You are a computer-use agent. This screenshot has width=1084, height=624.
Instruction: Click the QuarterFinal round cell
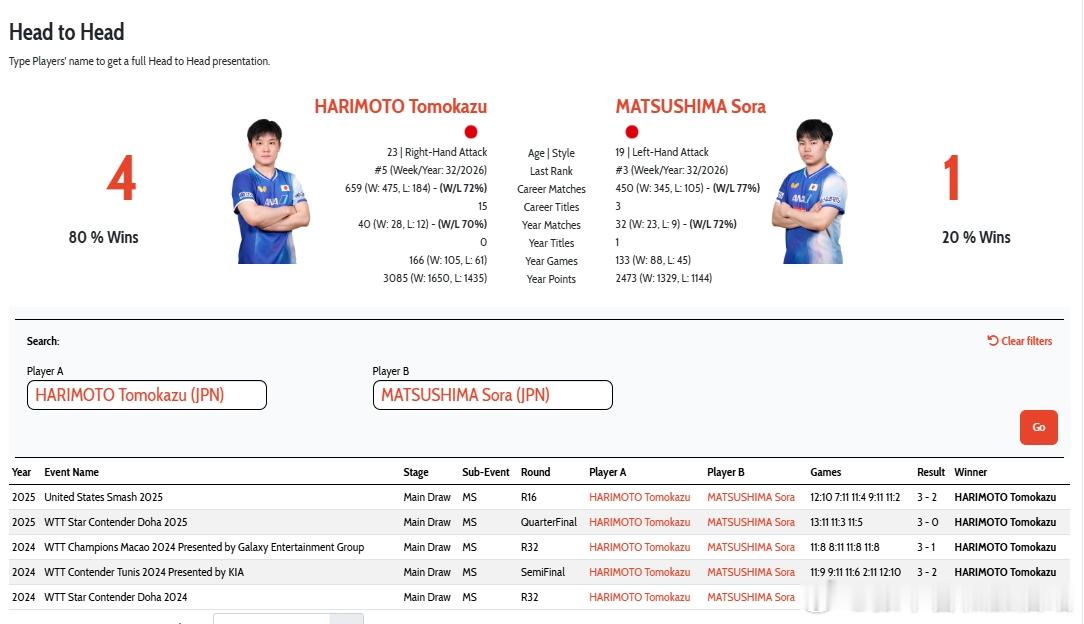tap(548, 522)
